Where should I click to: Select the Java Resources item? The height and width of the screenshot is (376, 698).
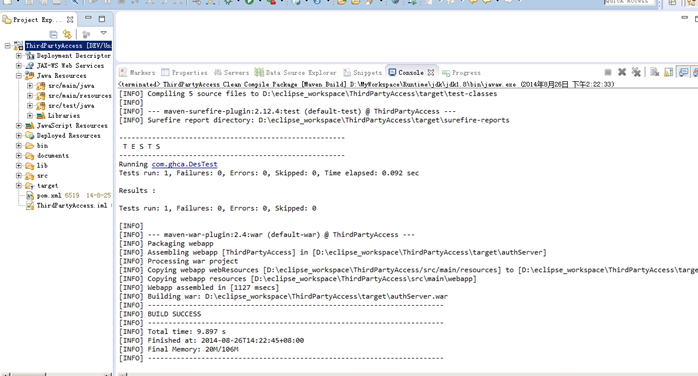click(x=61, y=76)
